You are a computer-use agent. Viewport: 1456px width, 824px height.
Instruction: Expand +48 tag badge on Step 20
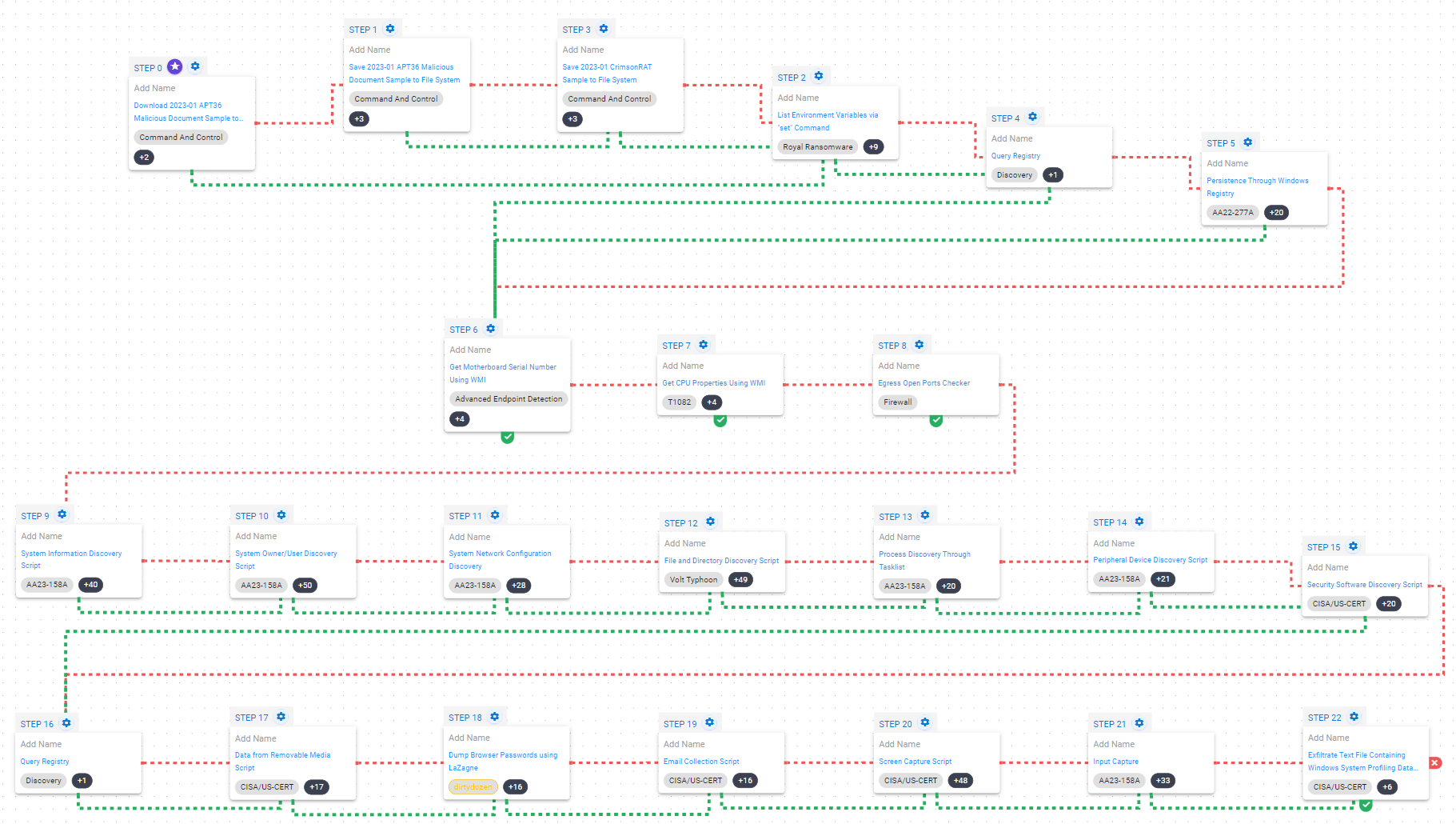960,781
